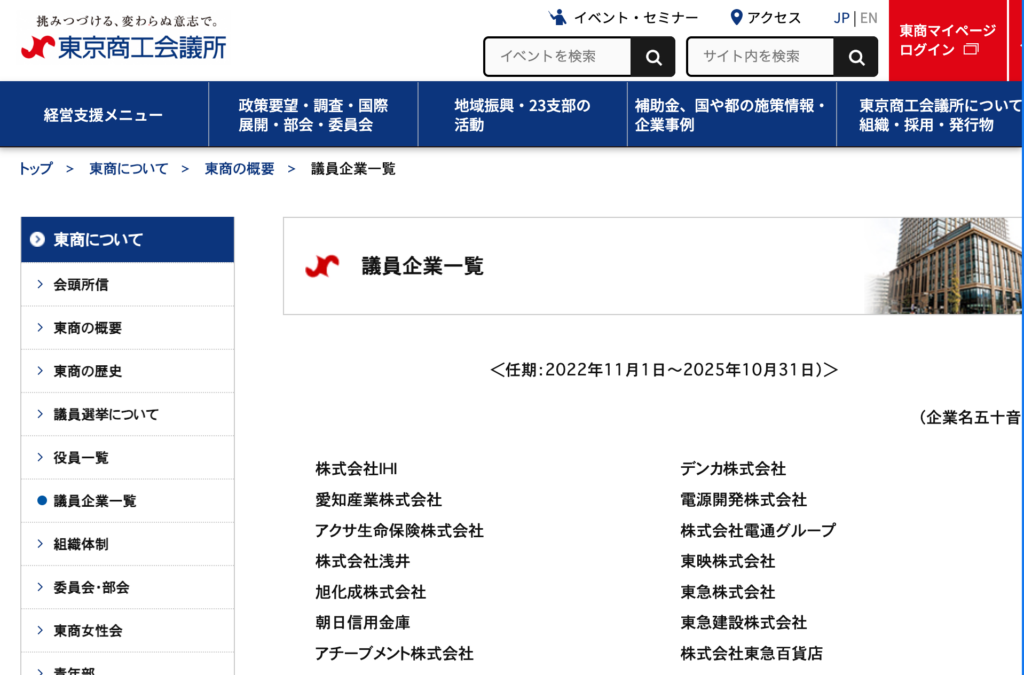
Task: Expand the 役員一覧 sidebar chevron
Action: pos(40,457)
